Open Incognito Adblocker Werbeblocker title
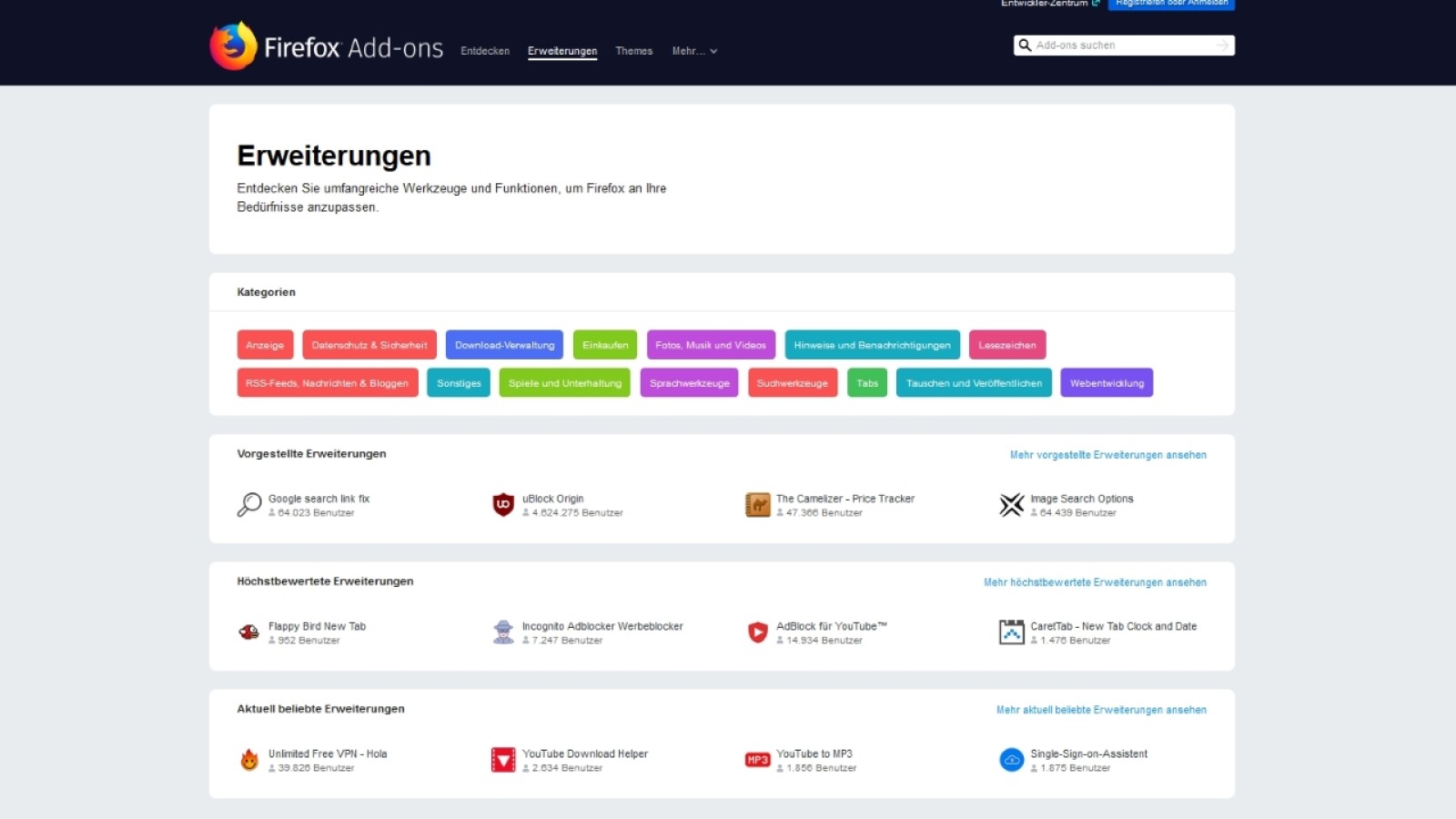The height and width of the screenshot is (819, 1456). [x=602, y=626]
